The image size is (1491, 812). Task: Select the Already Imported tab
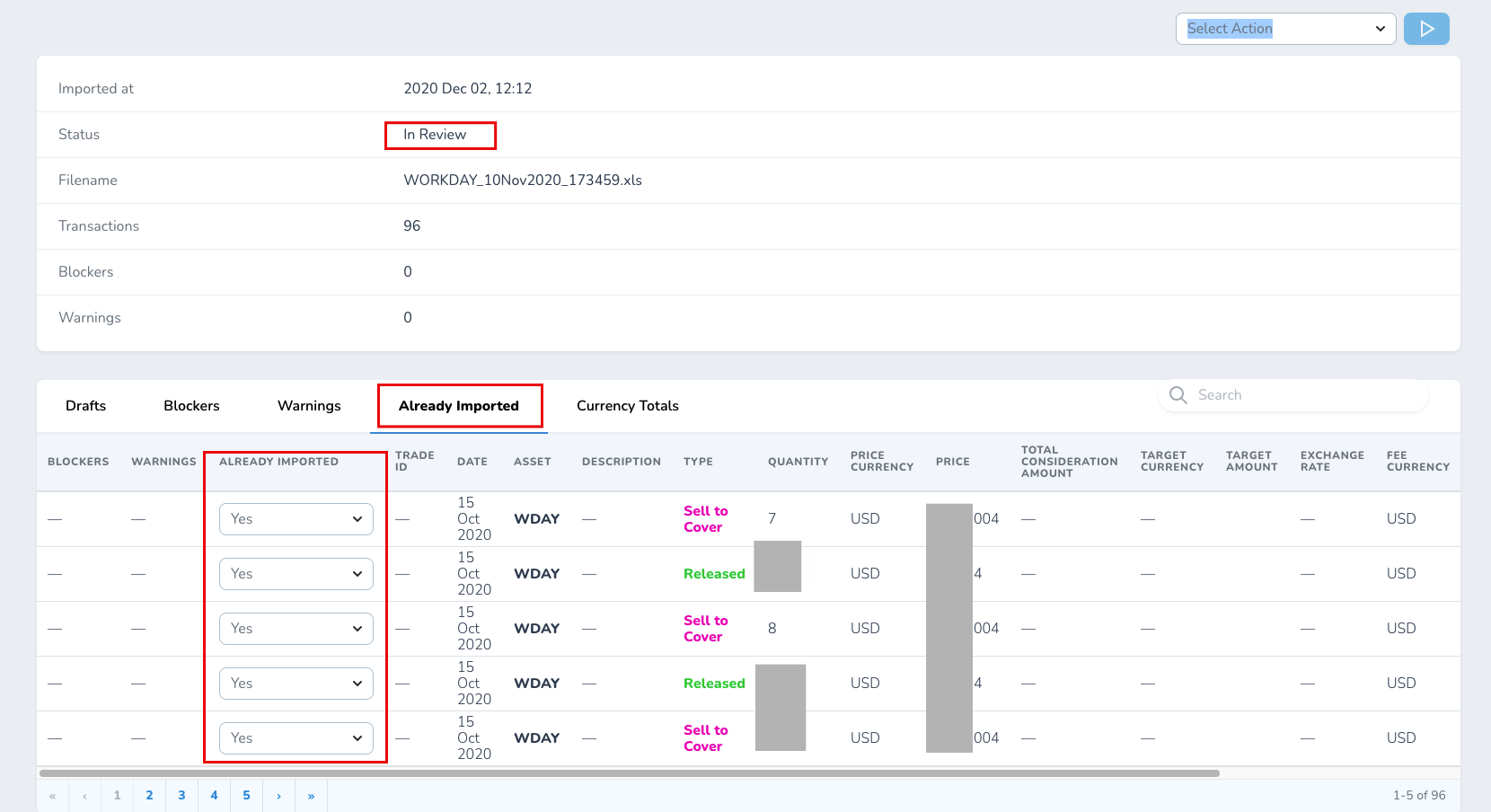[x=459, y=406]
